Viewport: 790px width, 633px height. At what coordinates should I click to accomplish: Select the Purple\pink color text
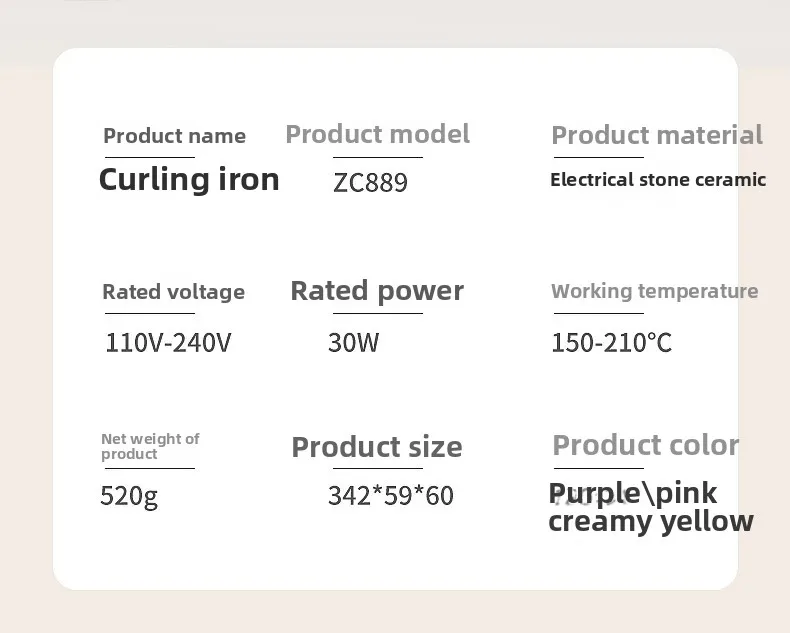point(634,491)
